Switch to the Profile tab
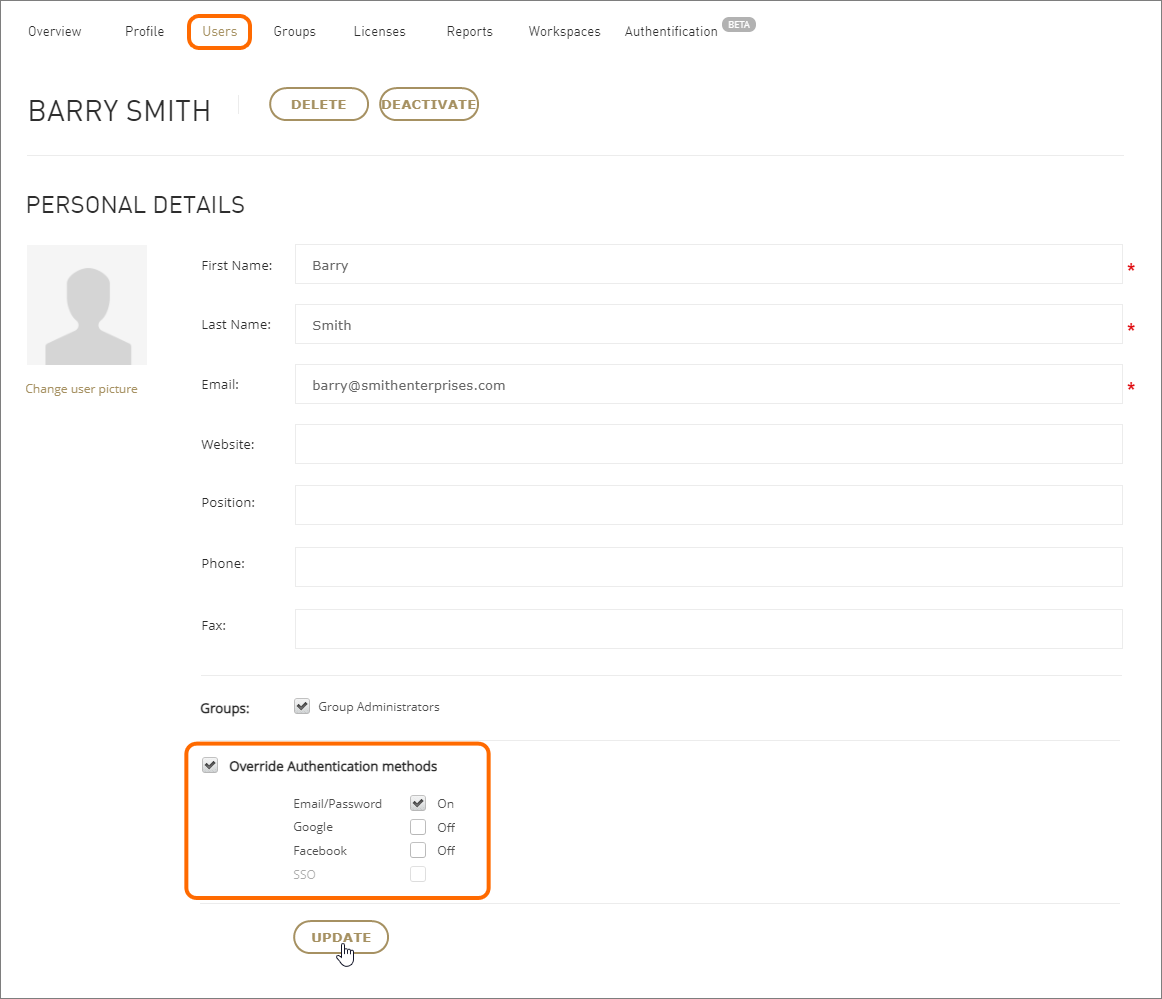 144,32
